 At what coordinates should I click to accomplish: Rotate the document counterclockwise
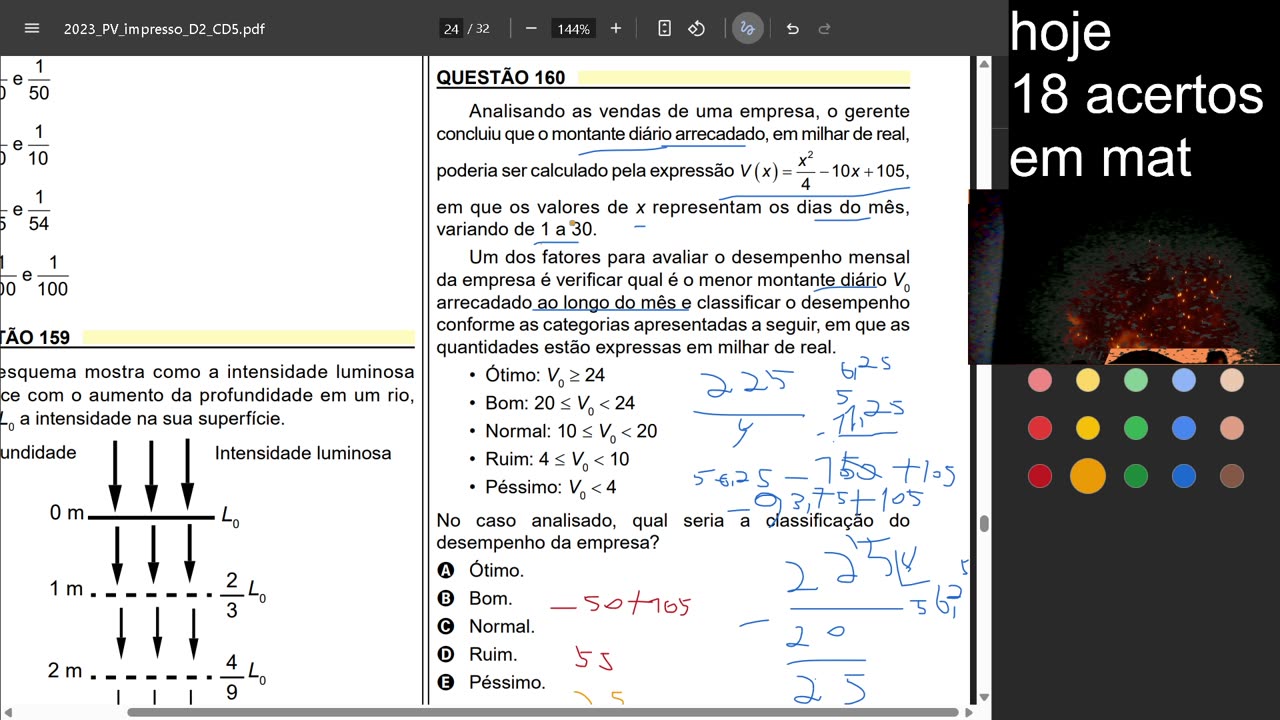click(697, 28)
